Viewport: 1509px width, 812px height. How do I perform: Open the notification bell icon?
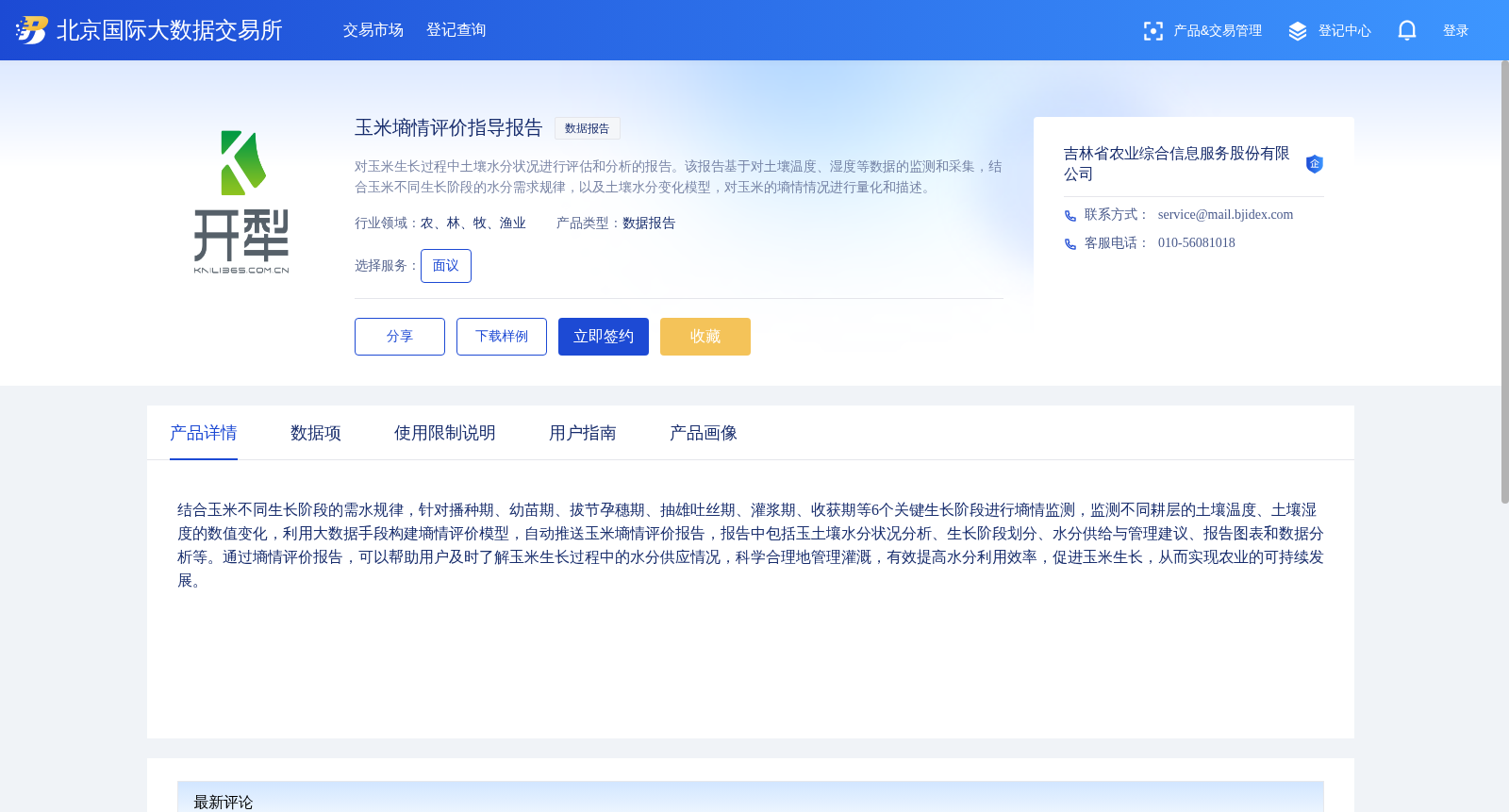(1407, 30)
